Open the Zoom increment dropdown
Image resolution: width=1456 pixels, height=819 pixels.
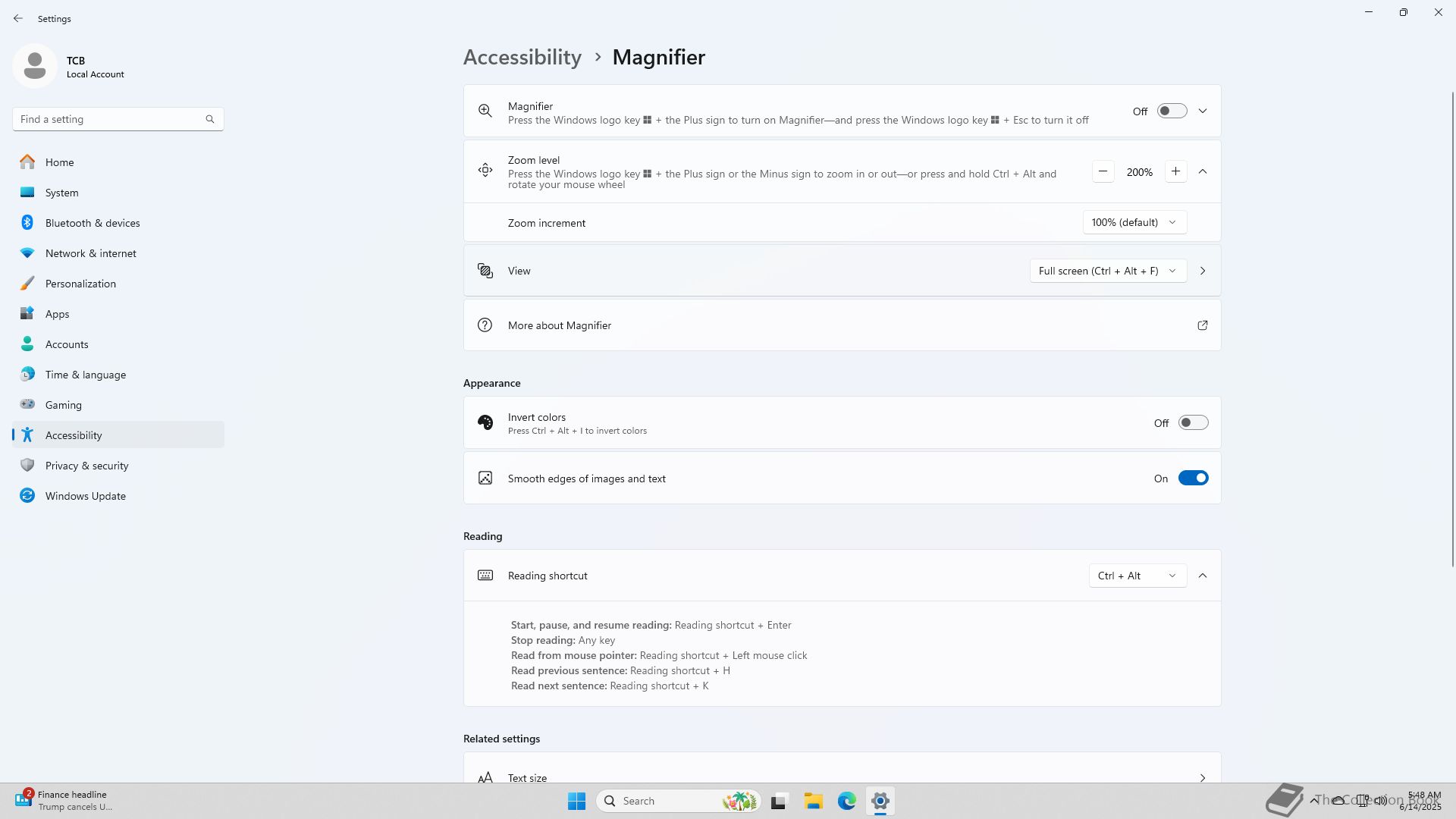coord(1134,222)
